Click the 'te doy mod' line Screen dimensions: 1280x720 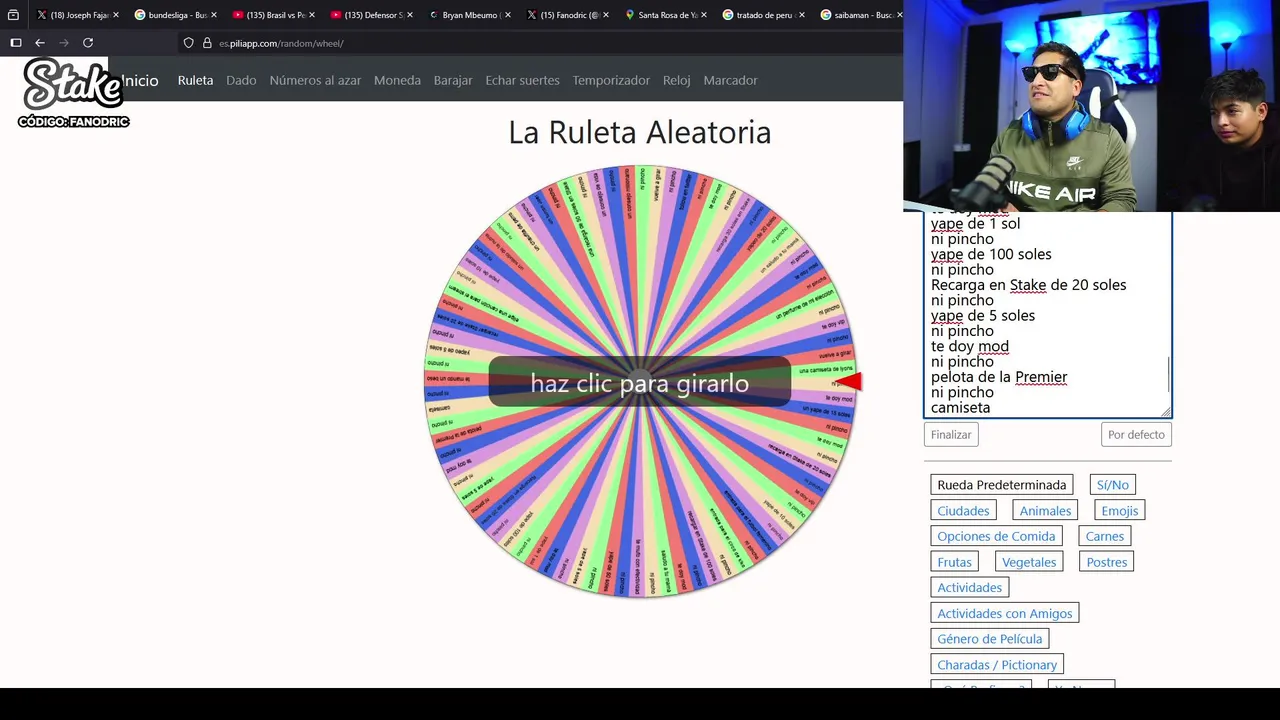[x=970, y=346]
